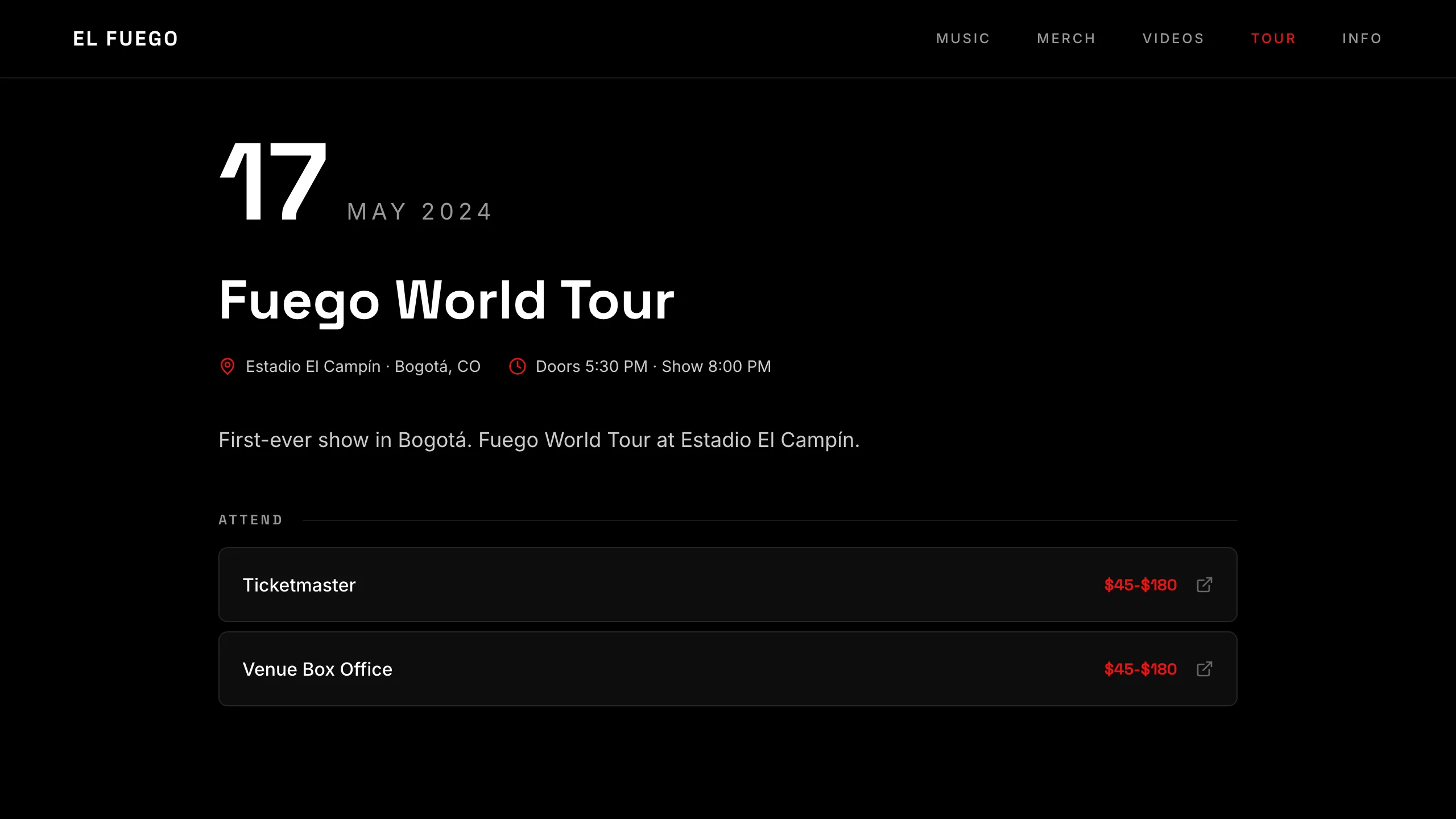Switch to the VIDEOS section
The image size is (1456, 819).
1173,38
